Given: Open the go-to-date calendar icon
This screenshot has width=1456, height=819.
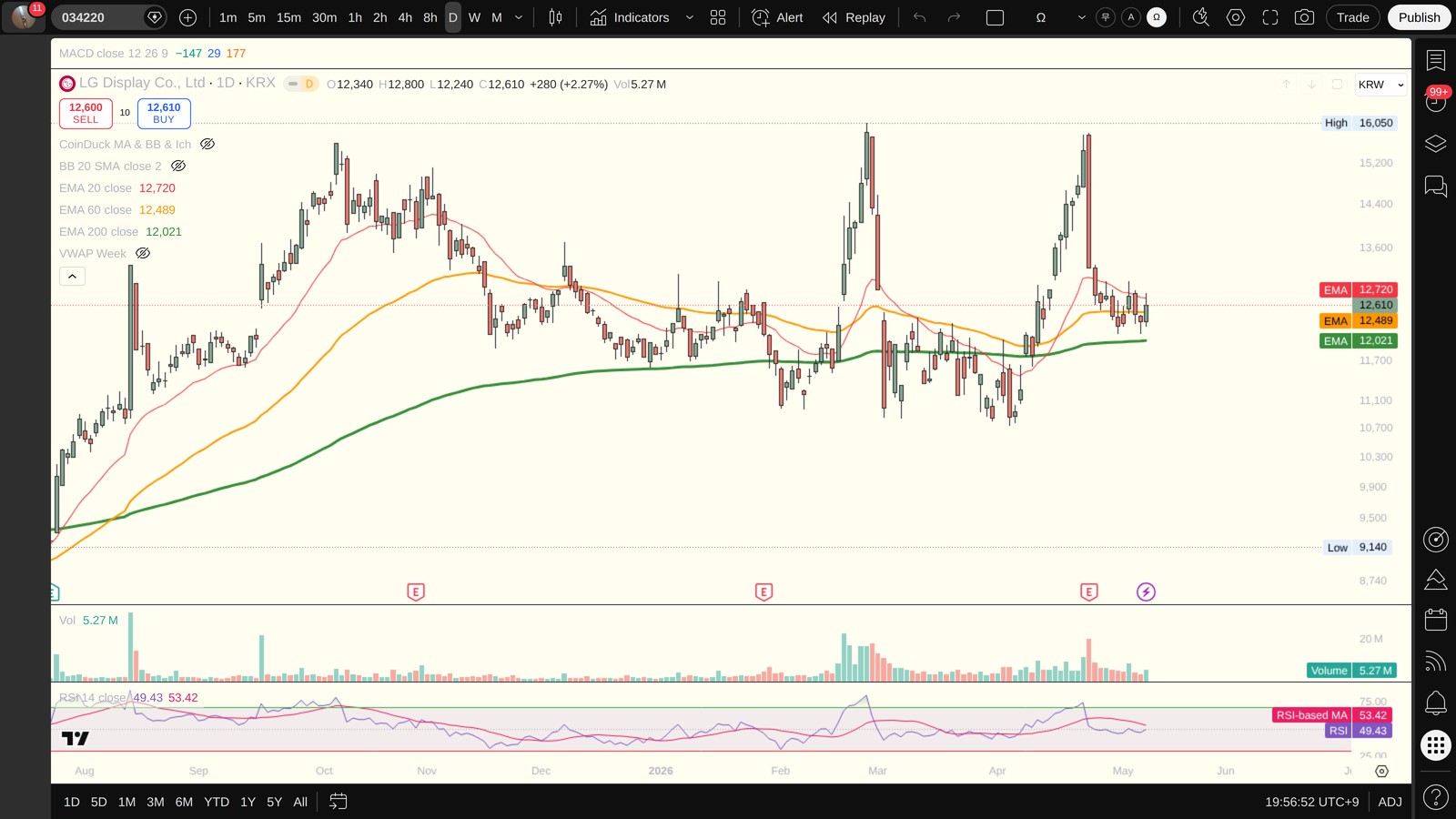Looking at the screenshot, I should [x=339, y=802].
